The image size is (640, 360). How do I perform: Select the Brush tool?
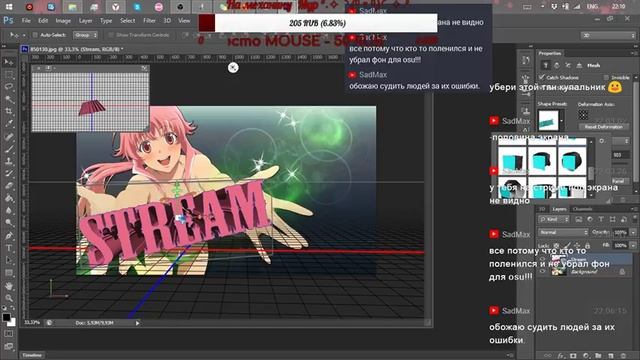(8, 149)
